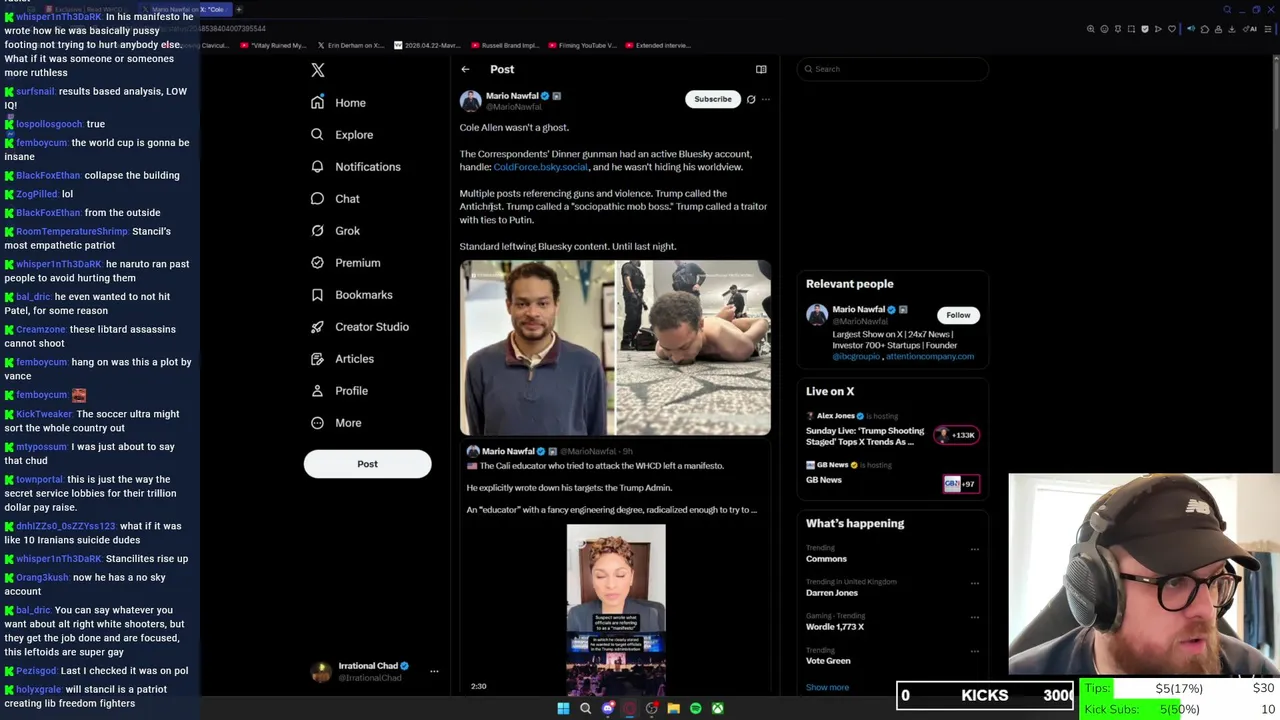Open Chat bubble icon in sidebar

coord(317,199)
